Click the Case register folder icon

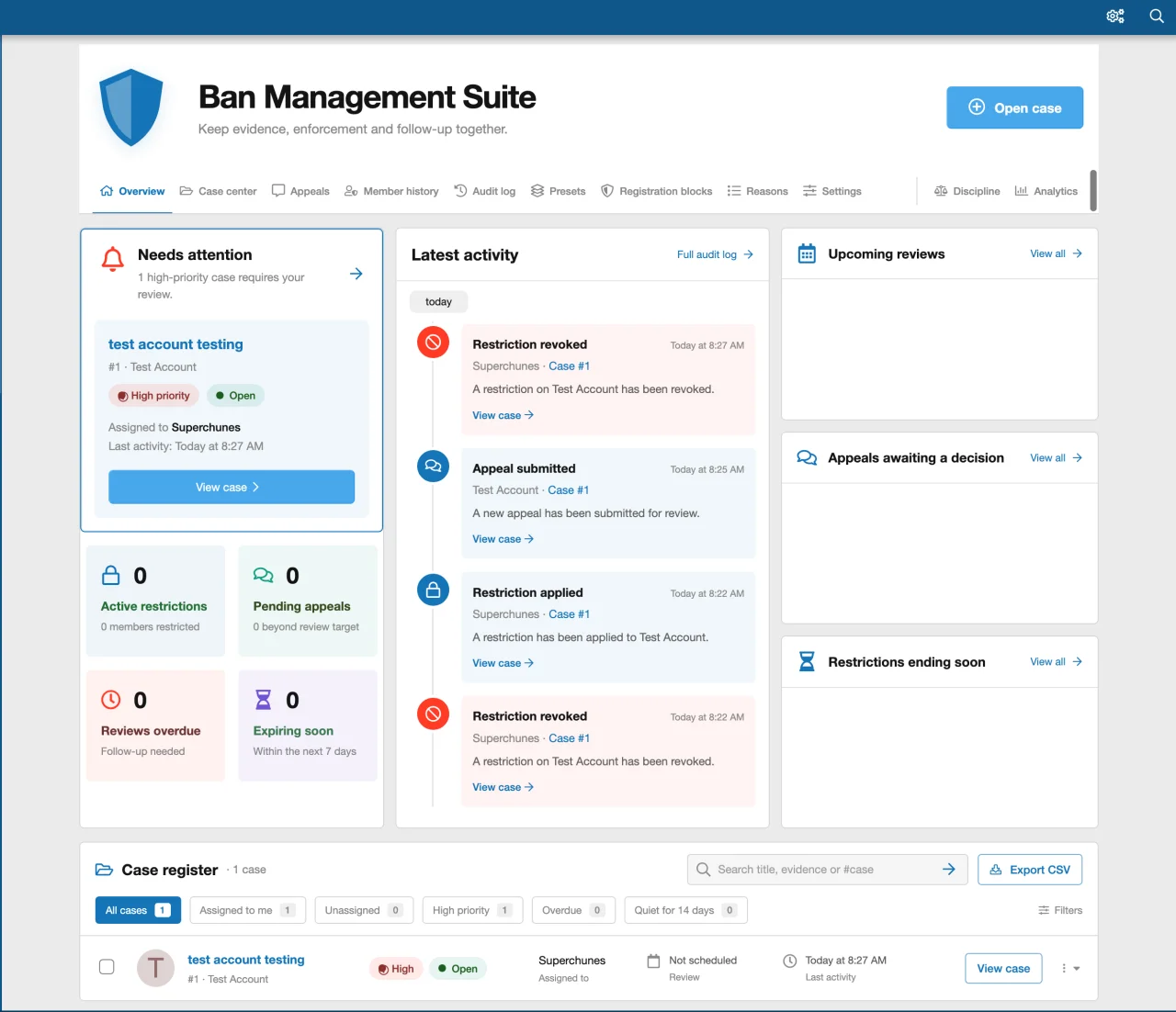(105, 870)
